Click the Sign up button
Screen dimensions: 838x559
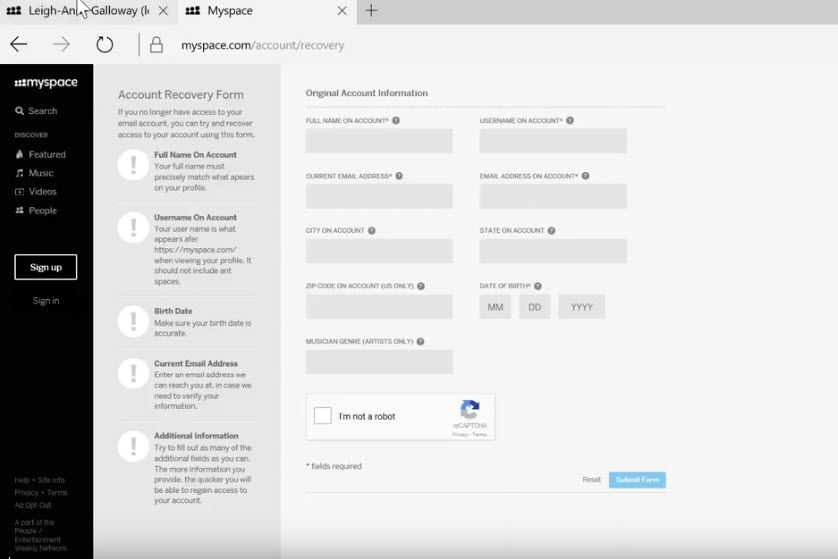pyautogui.click(x=45, y=267)
